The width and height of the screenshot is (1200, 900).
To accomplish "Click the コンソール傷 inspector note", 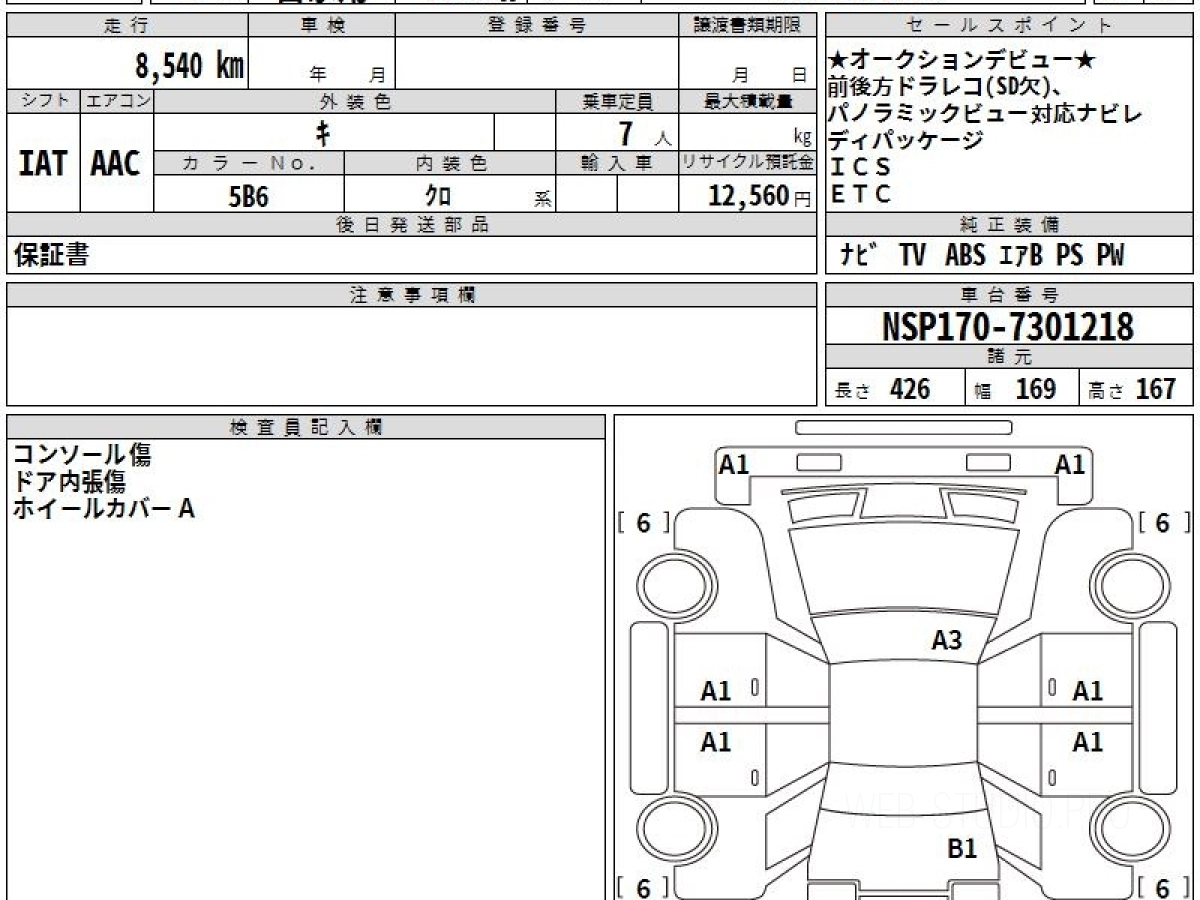I will [x=82, y=455].
